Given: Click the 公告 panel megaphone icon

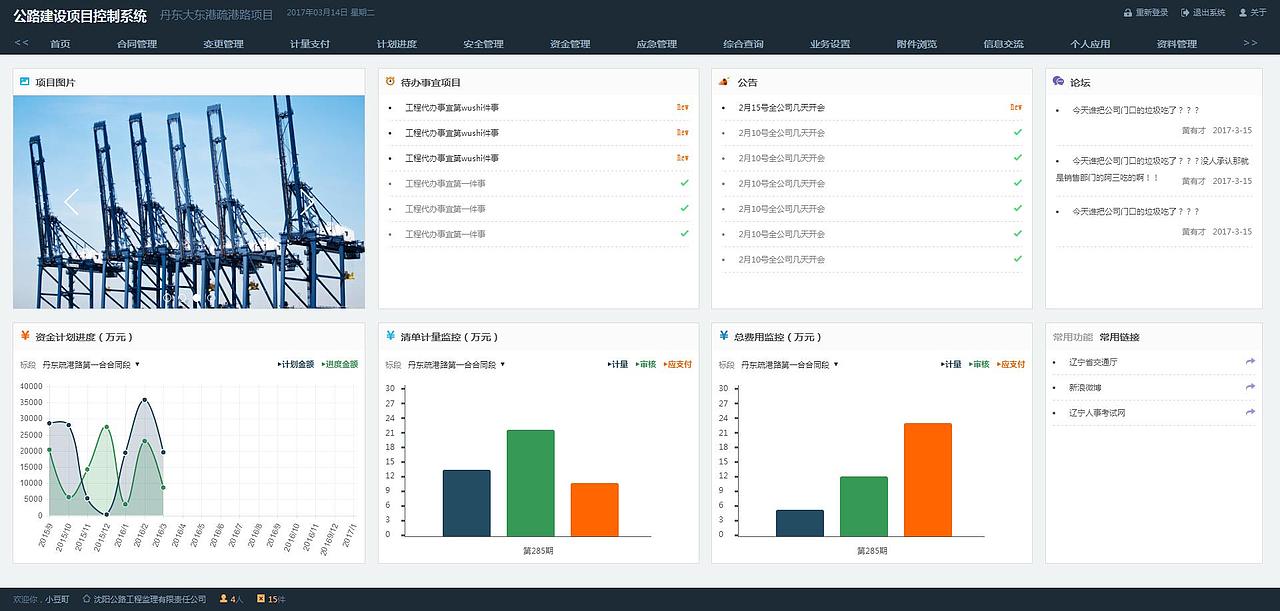Looking at the screenshot, I should click(723, 82).
